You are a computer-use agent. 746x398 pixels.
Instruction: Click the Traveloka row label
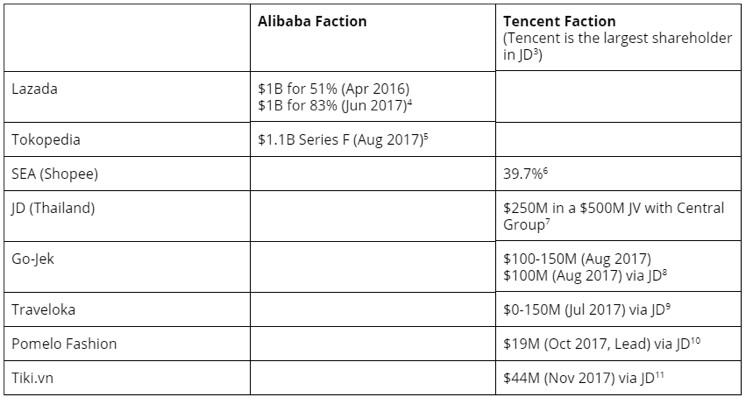click(43, 310)
